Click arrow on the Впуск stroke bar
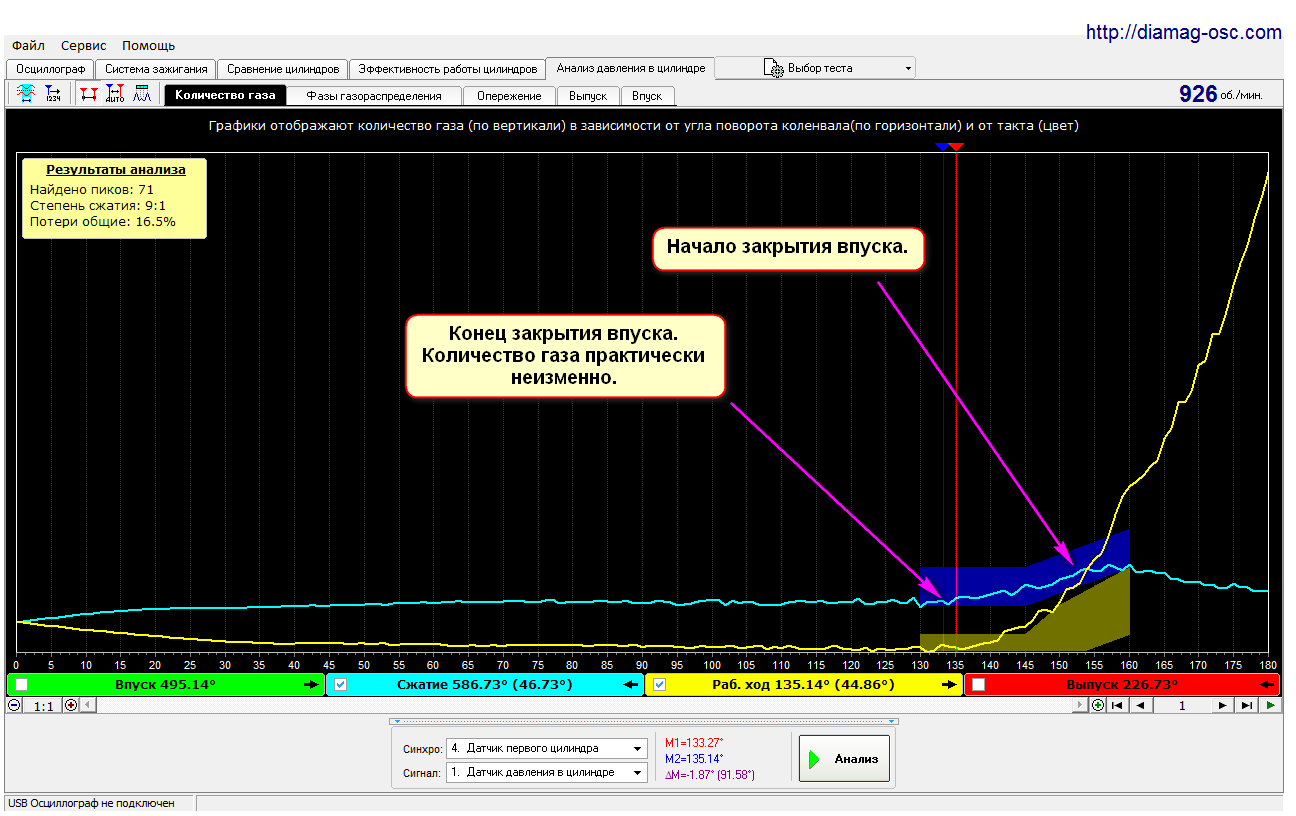 pyautogui.click(x=312, y=685)
